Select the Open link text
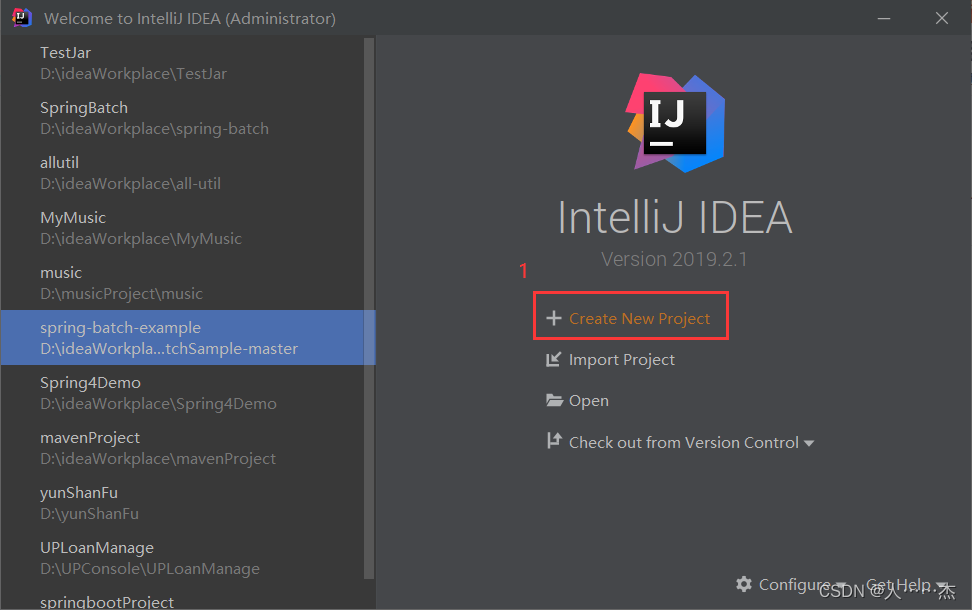972x610 pixels. pyautogui.click(x=589, y=401)
